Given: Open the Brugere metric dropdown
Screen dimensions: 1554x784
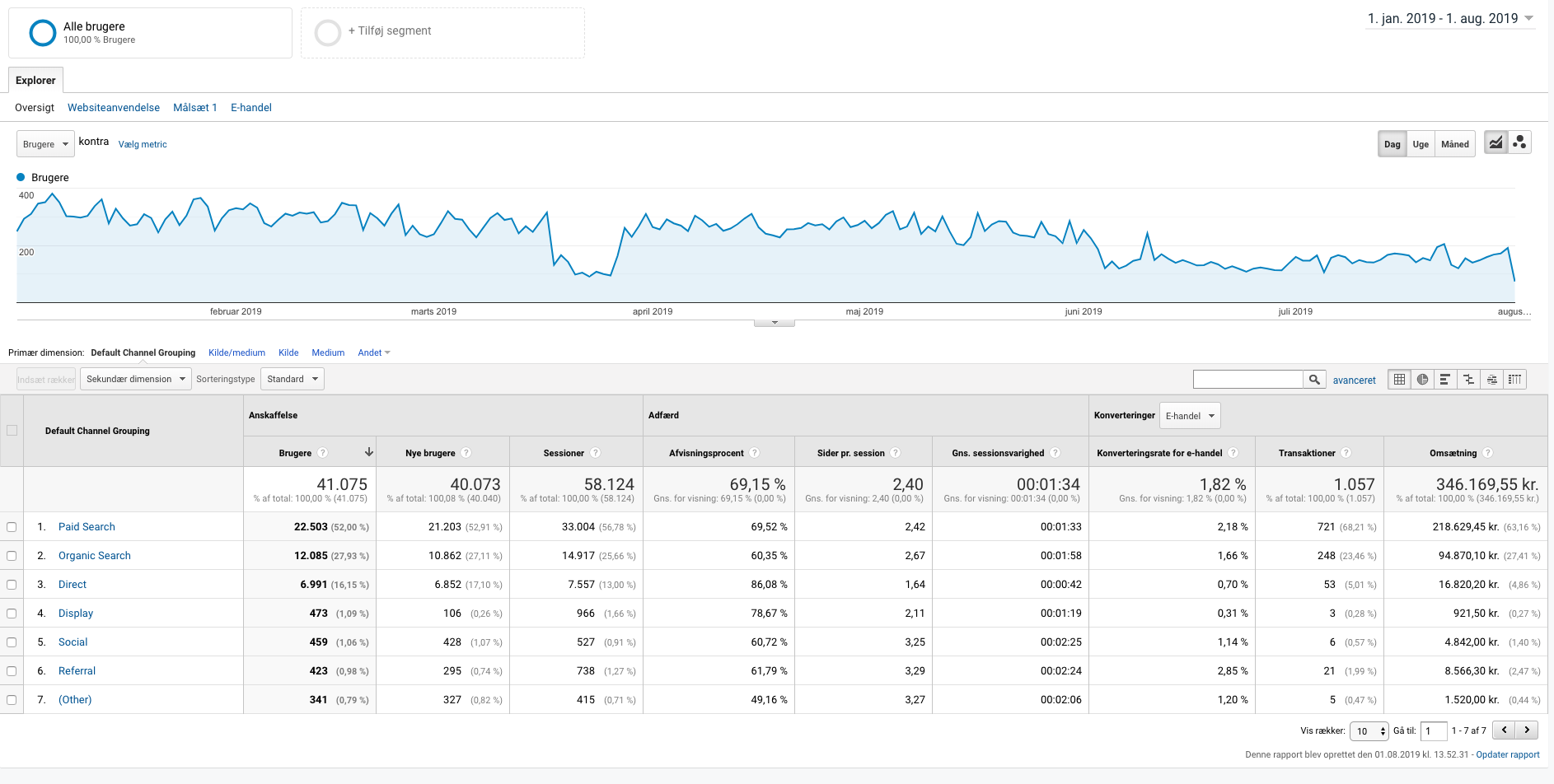Looking at the screenshot, I should [45, 144].
